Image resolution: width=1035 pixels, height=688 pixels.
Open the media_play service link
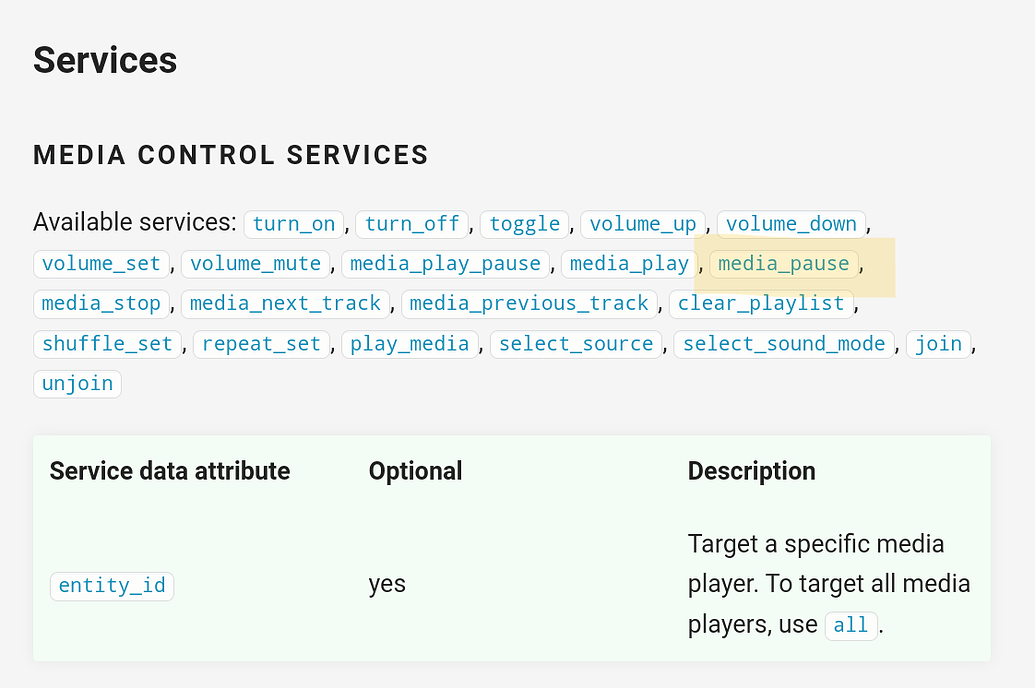pos(628,264)
